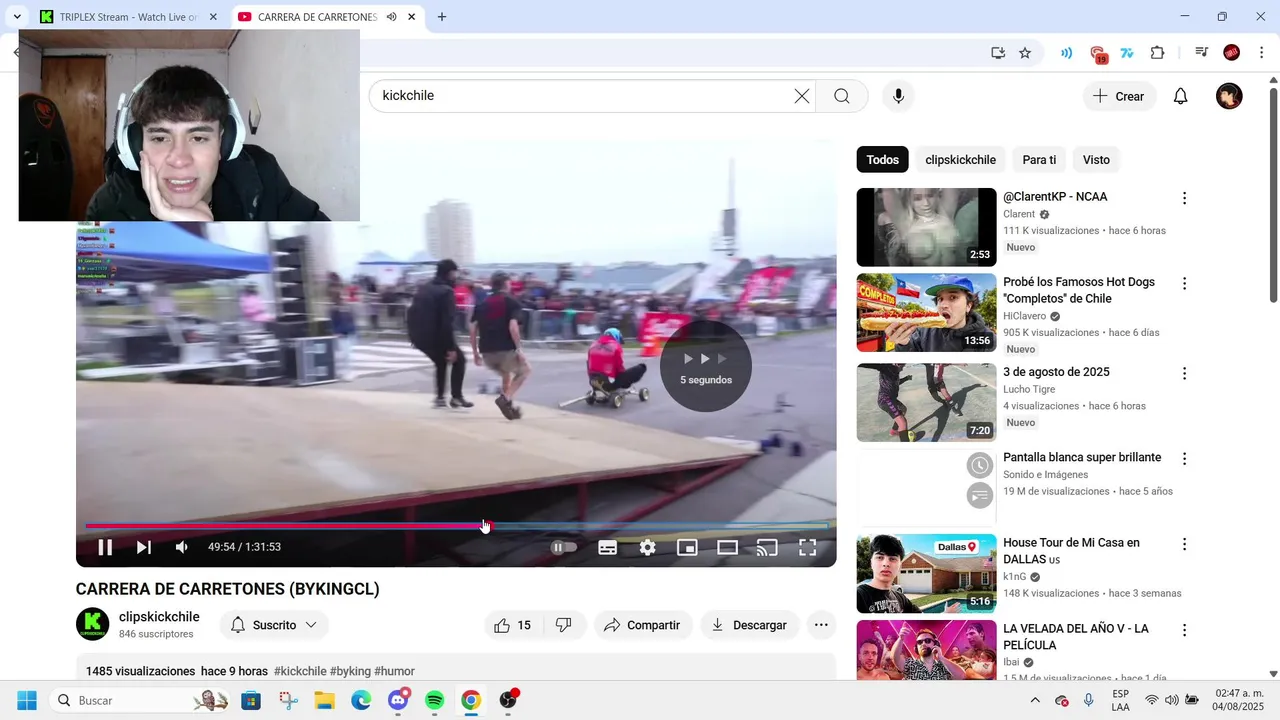Mute the CARRERA DE CARRETONES tab audio
The height and width of the screenshot is (720, 1280).
pyautogui.click(x=391, y=17)
